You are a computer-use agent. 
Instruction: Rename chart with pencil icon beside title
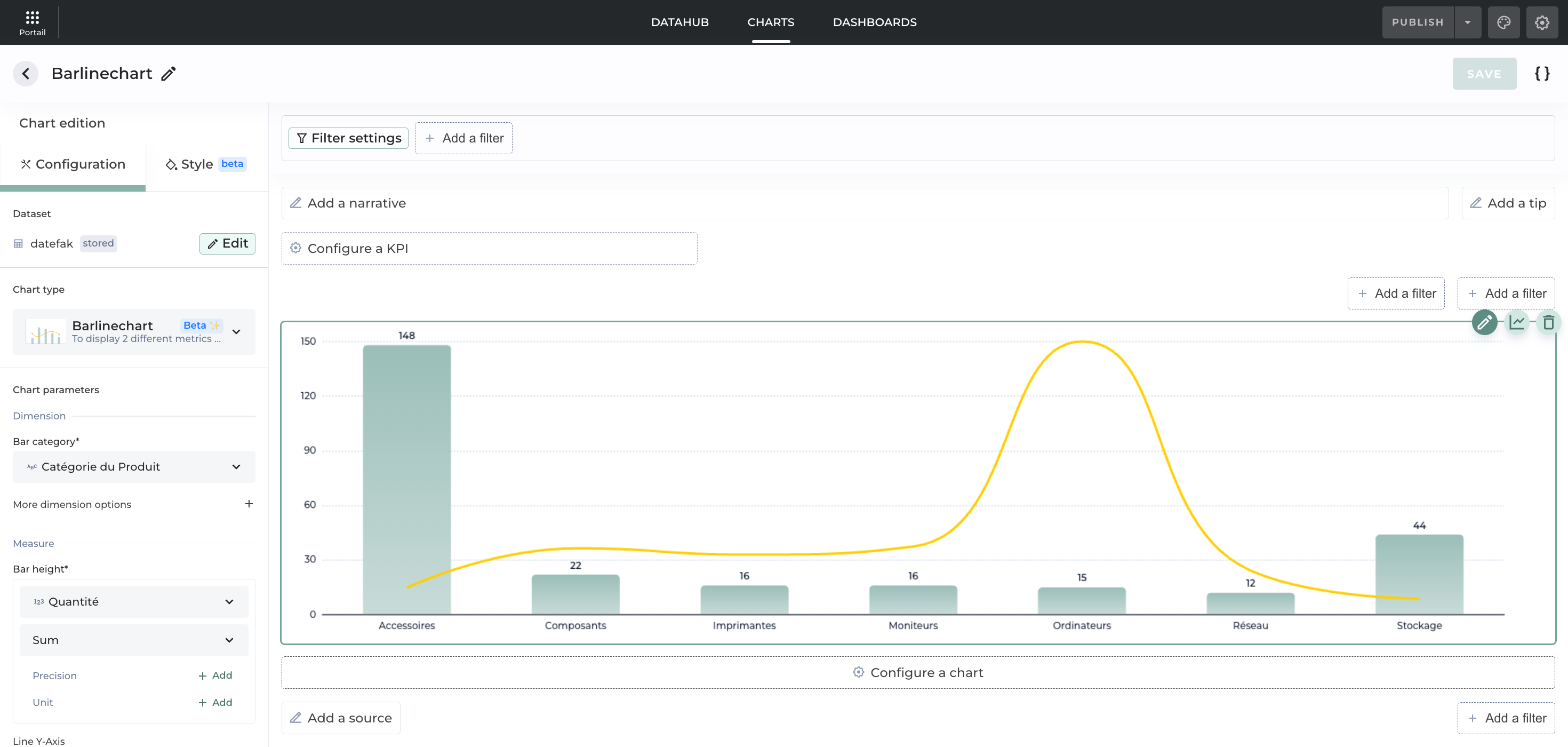(169, 74)
